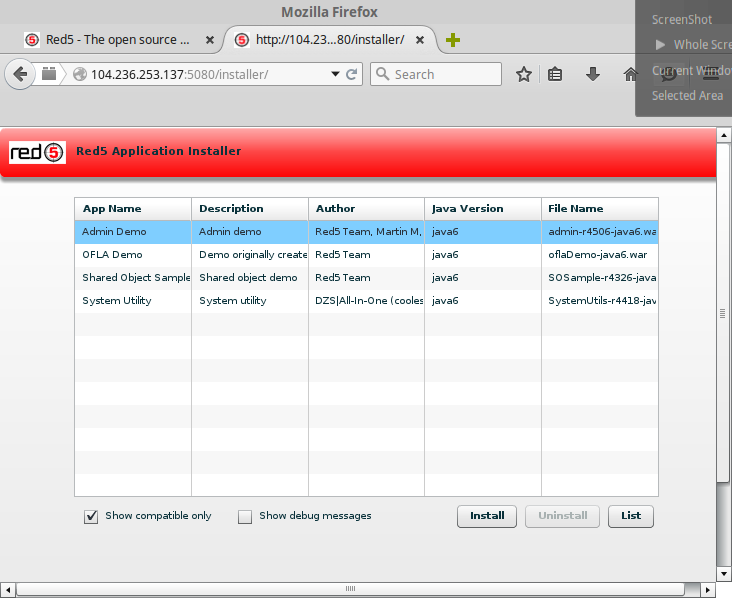732x598 pixels.
Task: Click the vertical scrollbar up arrow
Action: point(724,135)
